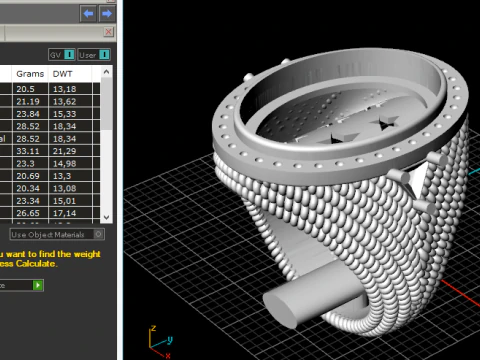Close the panel with the red X
The image size is (480, 360).
click(108, 32)
